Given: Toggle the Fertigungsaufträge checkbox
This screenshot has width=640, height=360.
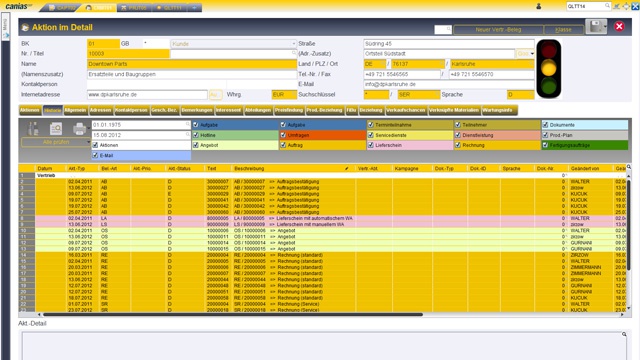Looking at the screenshot, I should [545, 145].
